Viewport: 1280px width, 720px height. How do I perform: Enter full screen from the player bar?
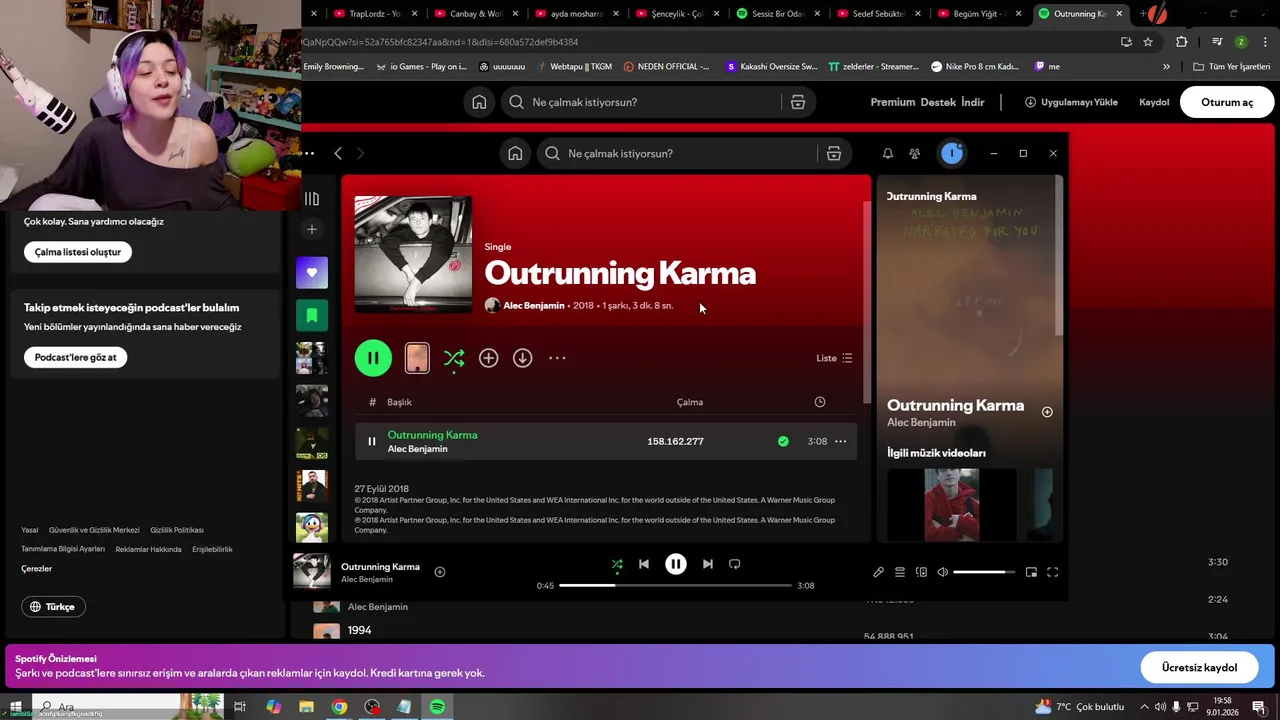[x=1052, y=572]
